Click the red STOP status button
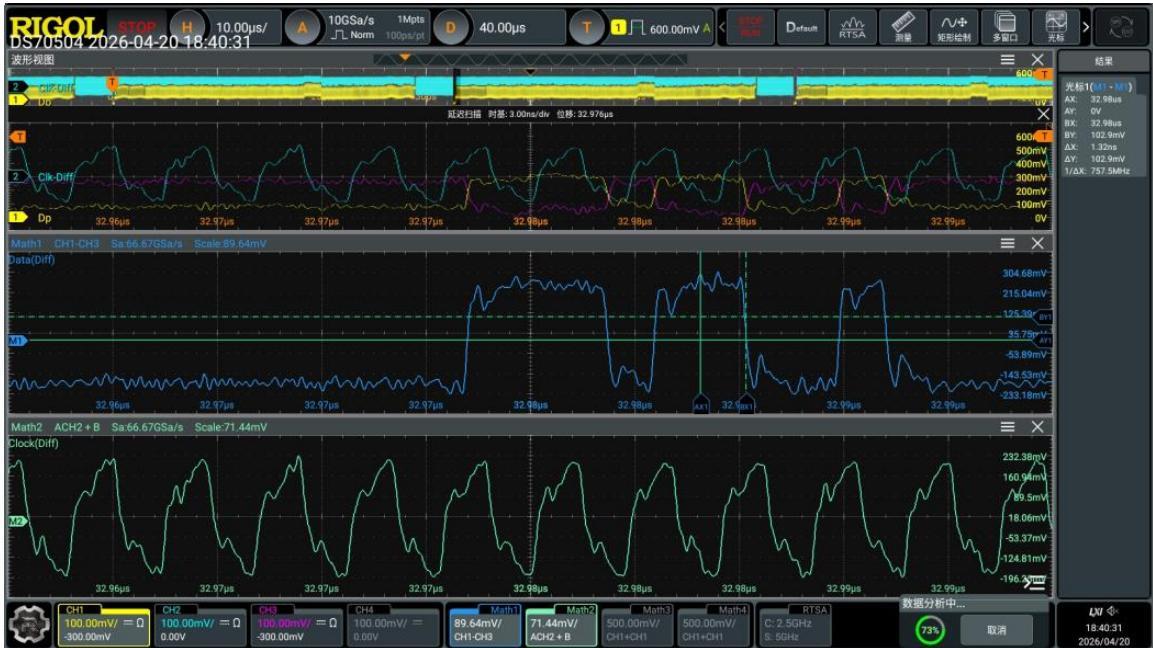The image size is (1153, 648). tap(137, 28)
